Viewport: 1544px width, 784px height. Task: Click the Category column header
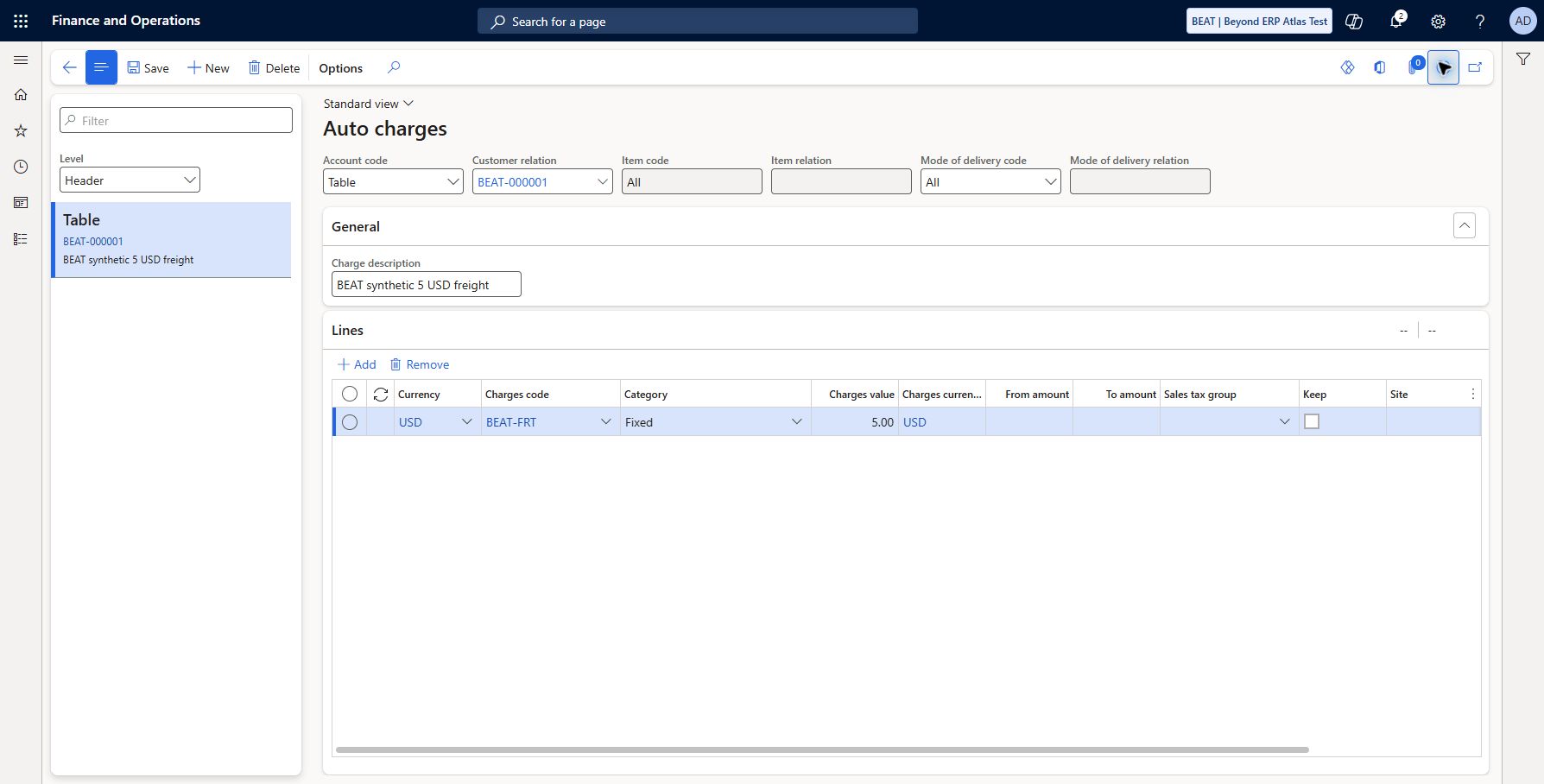(x=716, y=394)
